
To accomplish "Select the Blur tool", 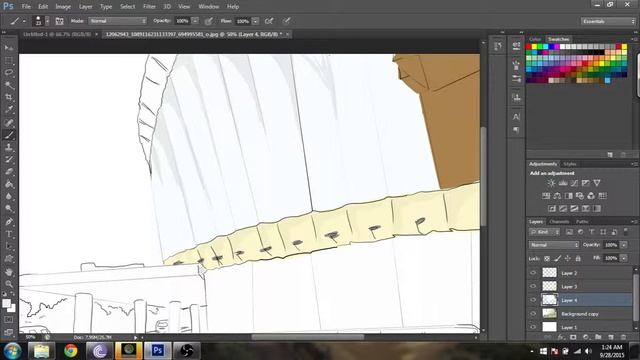I will click(9, 196).
